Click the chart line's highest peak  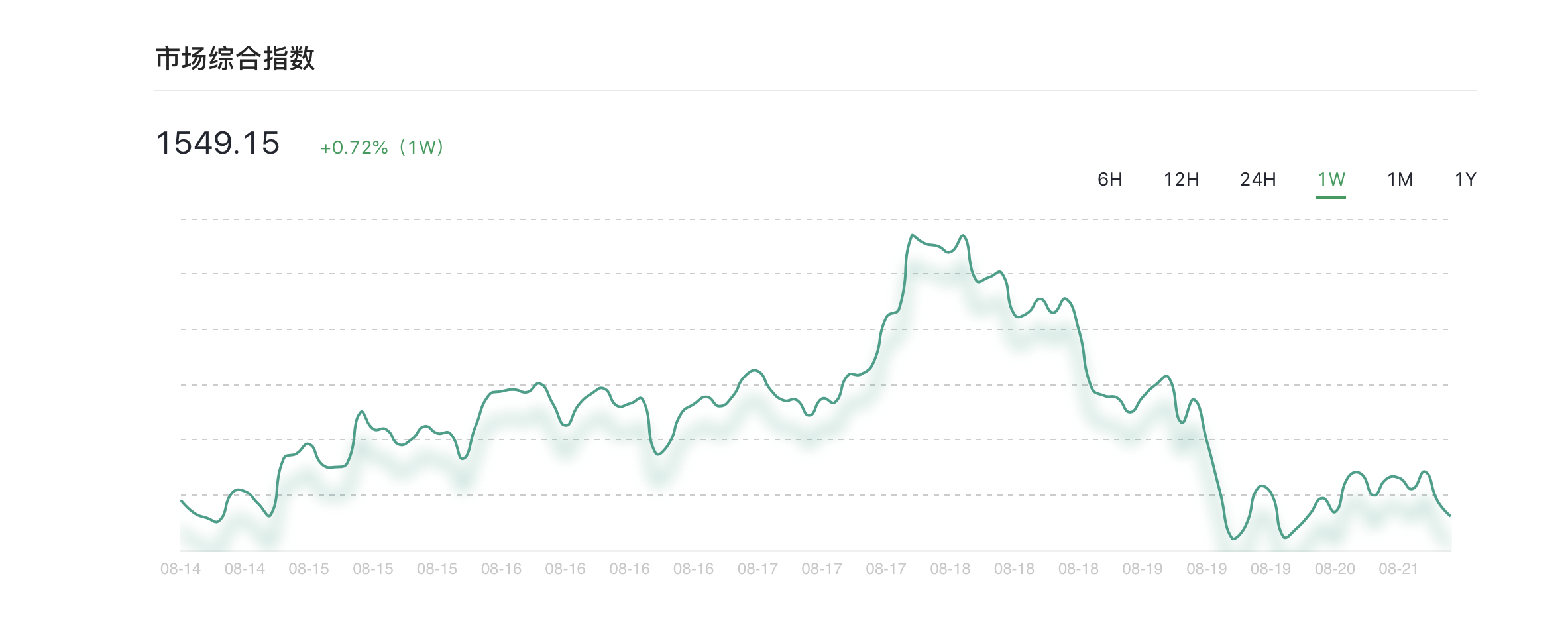click(913, 235)
